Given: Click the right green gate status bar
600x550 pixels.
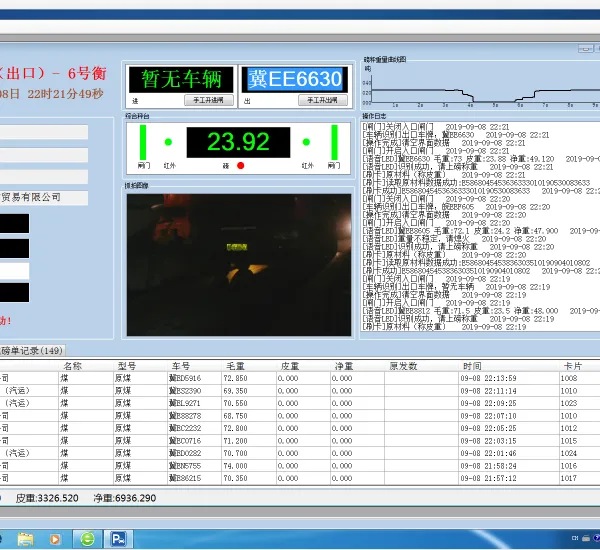Looking at the screenshot, I should point(334,142).
